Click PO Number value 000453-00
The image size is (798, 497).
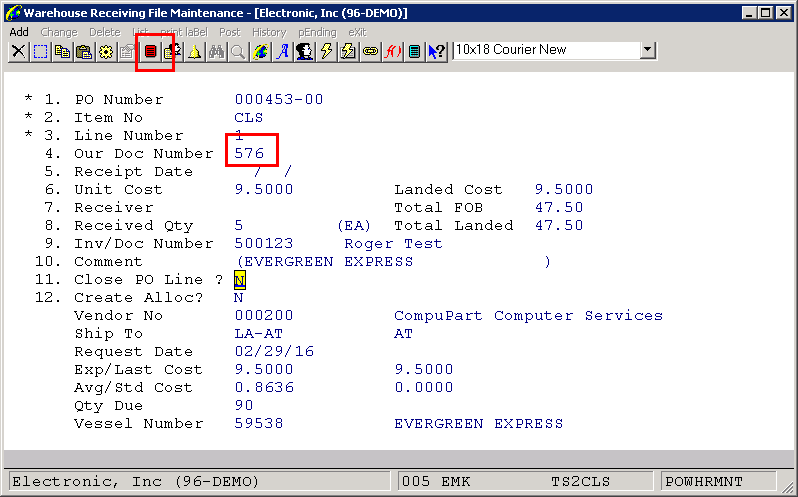279,99
